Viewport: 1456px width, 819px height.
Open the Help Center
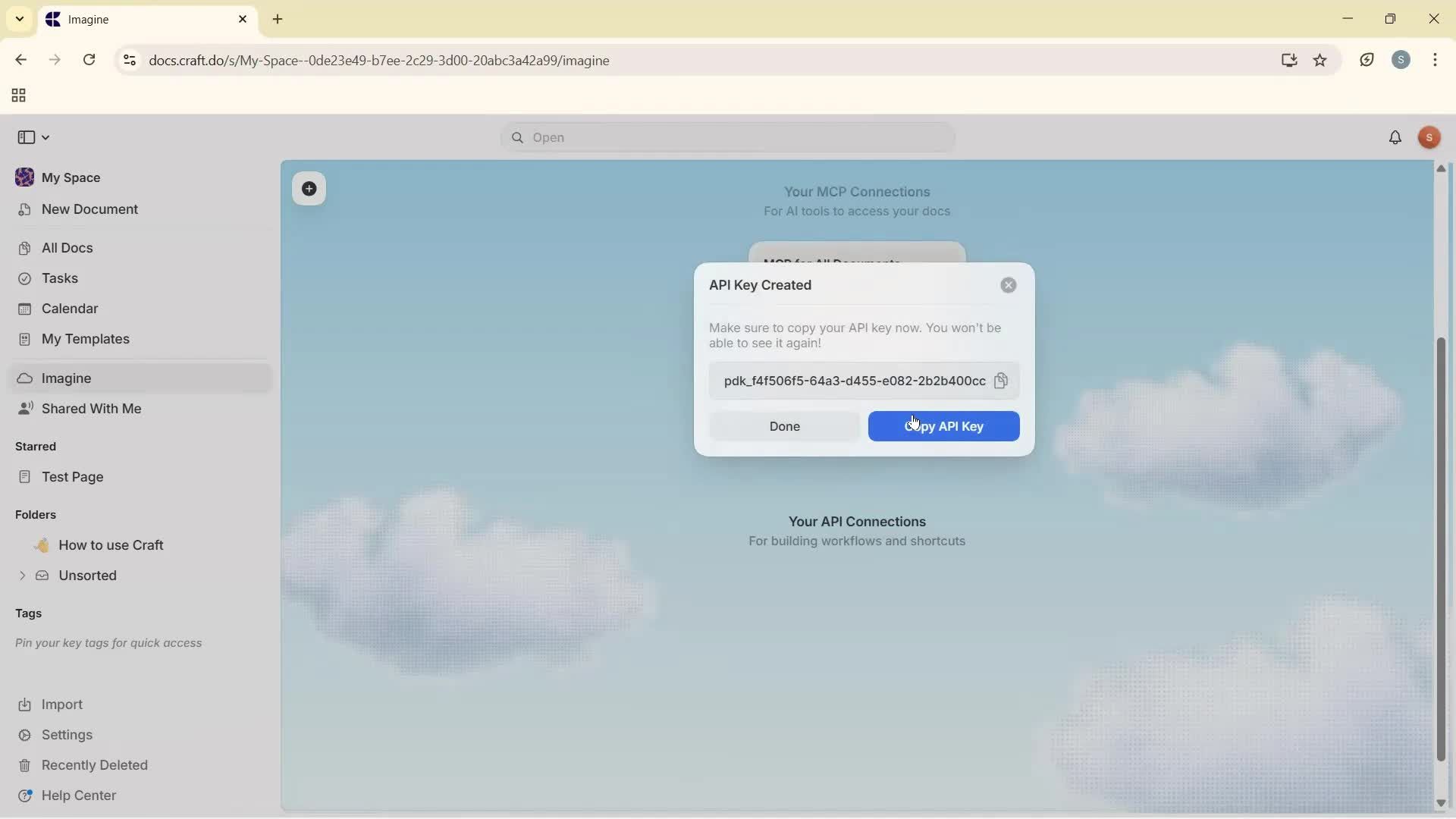click(x=78, y=795)
